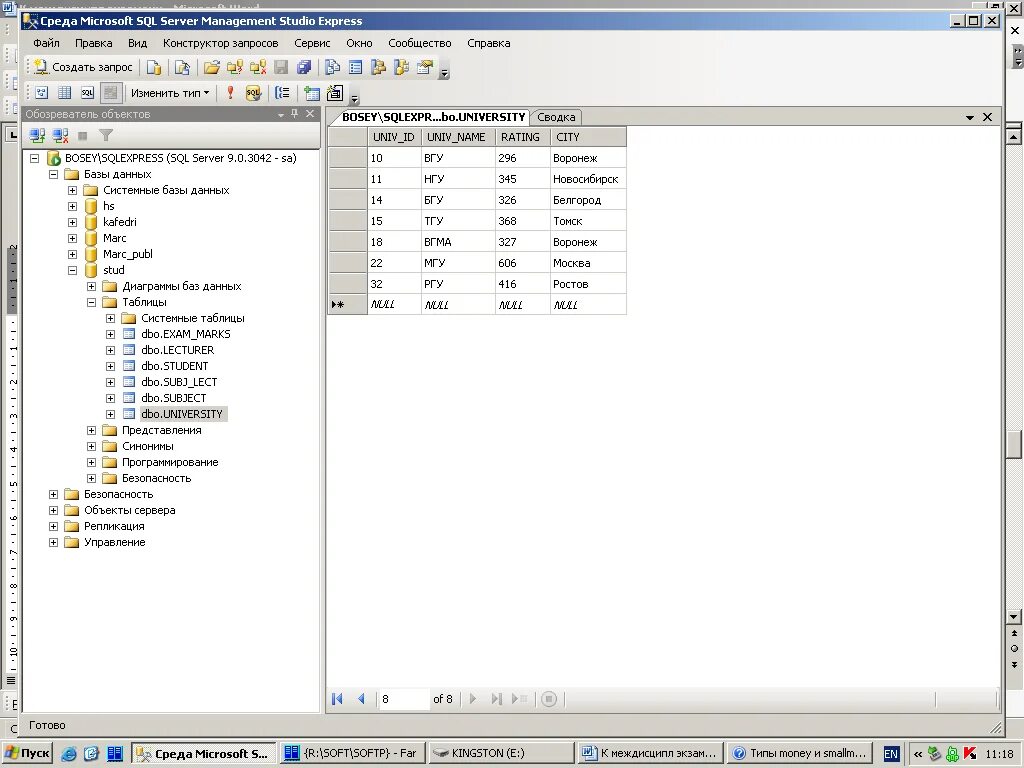The width and height of the screenshot is (1024, 768).
Task: Expand Системные базы данных node
Action: pyautogui.click(x=72, y=191)
